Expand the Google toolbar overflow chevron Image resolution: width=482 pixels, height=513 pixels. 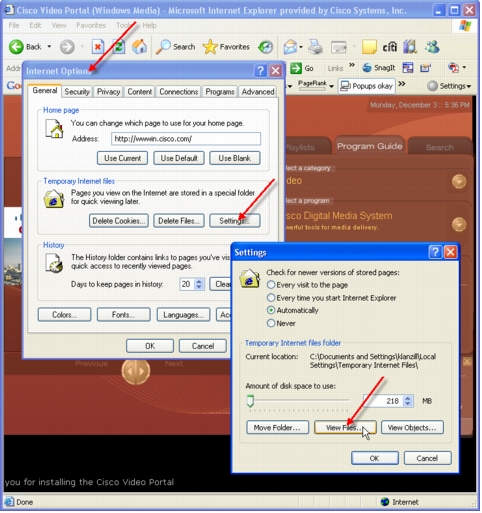[402, 84]
